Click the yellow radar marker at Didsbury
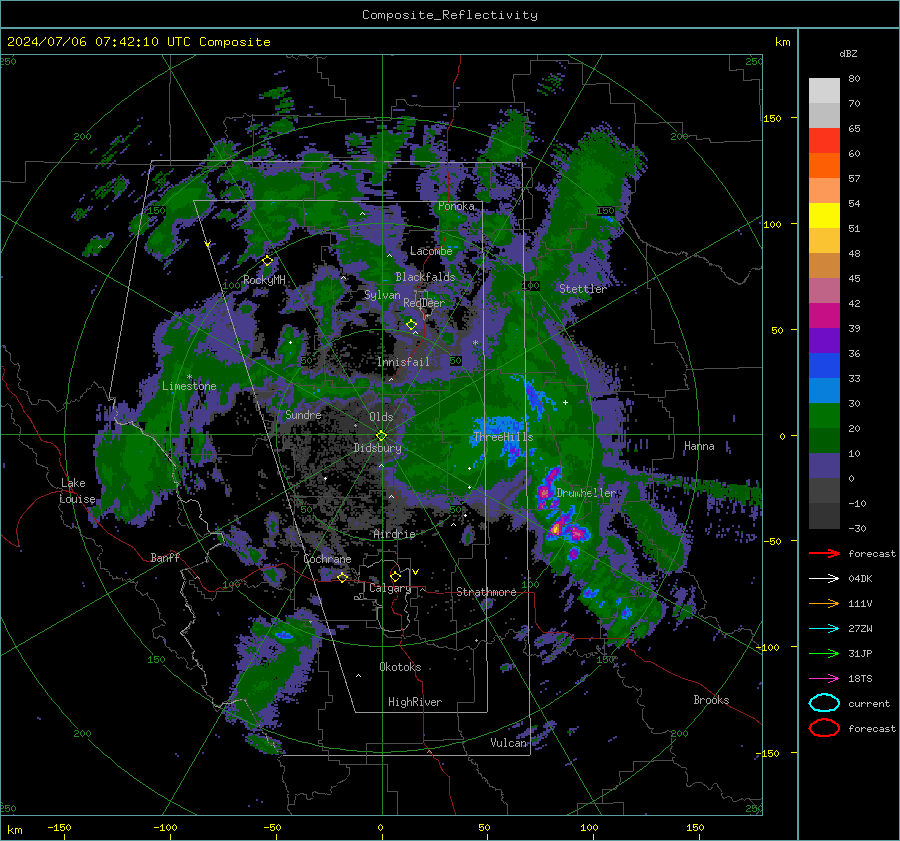The image size is (900, 841). (x=381, y=436)
